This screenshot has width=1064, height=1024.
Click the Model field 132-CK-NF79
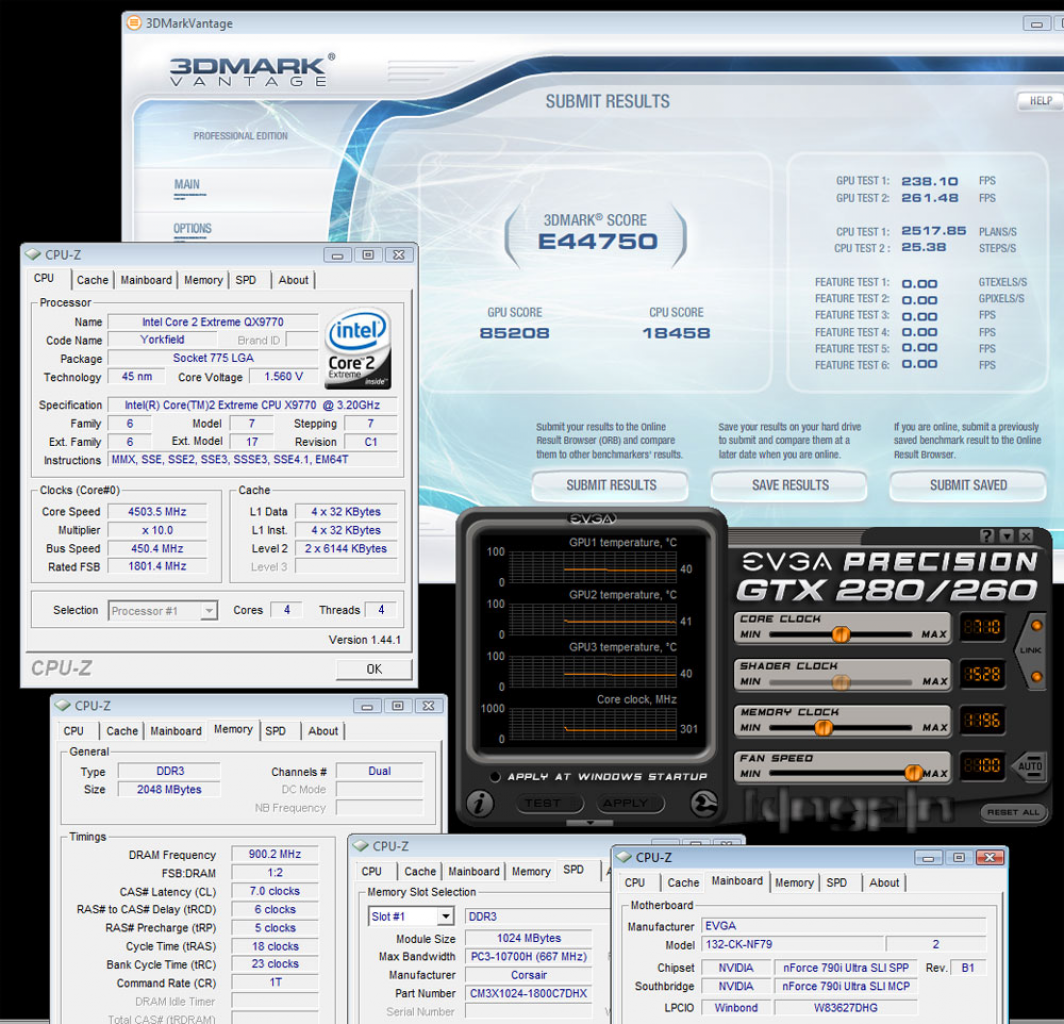click(793, 945)
